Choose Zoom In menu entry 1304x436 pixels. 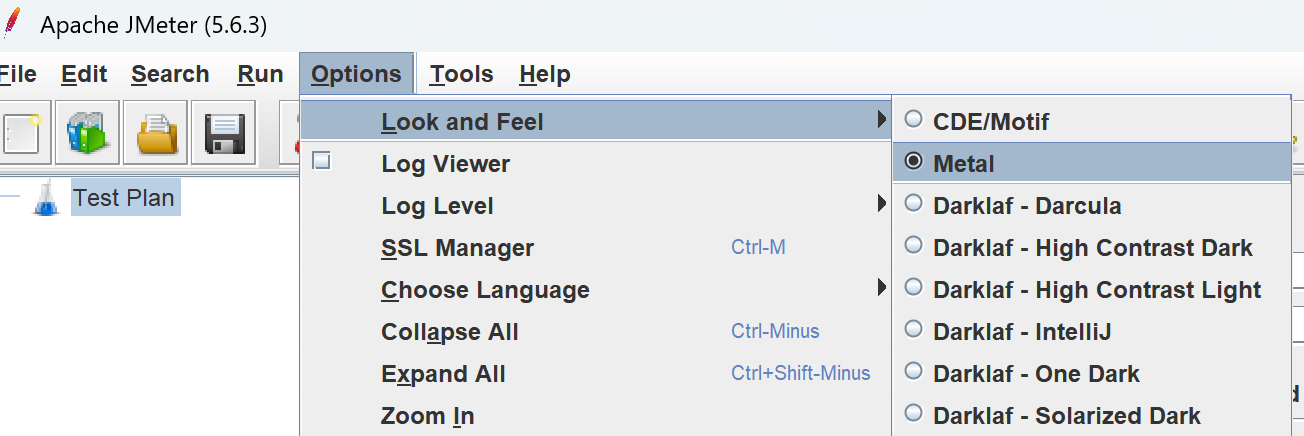tap(596, 416)
